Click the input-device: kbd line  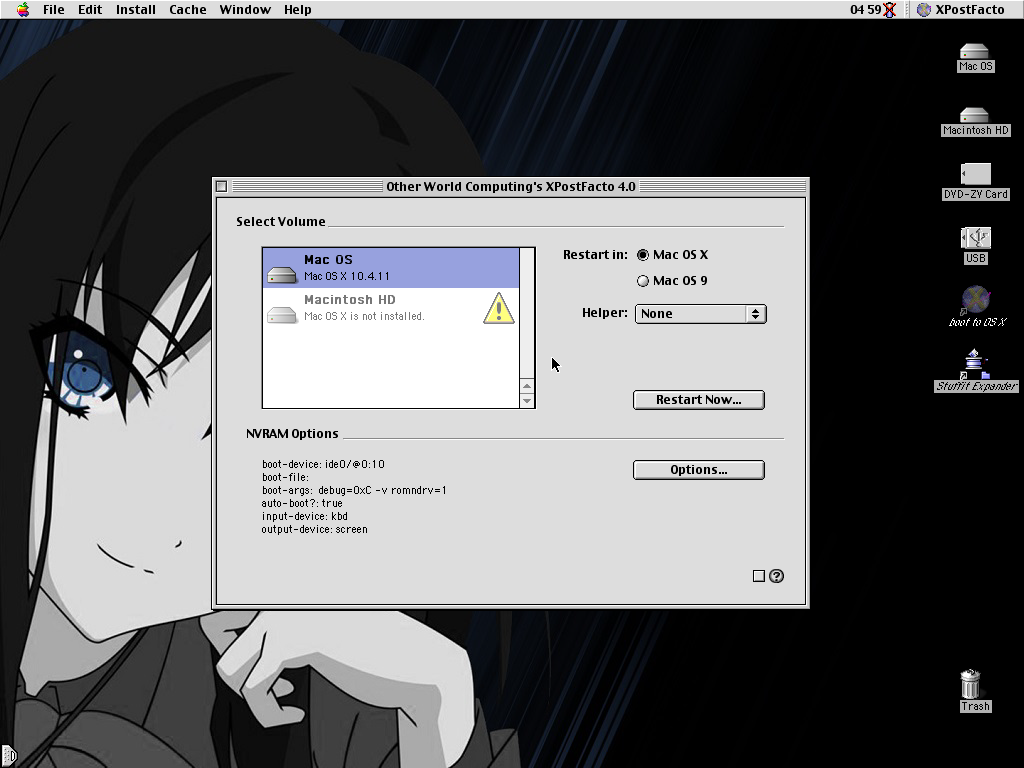[304, 517]
